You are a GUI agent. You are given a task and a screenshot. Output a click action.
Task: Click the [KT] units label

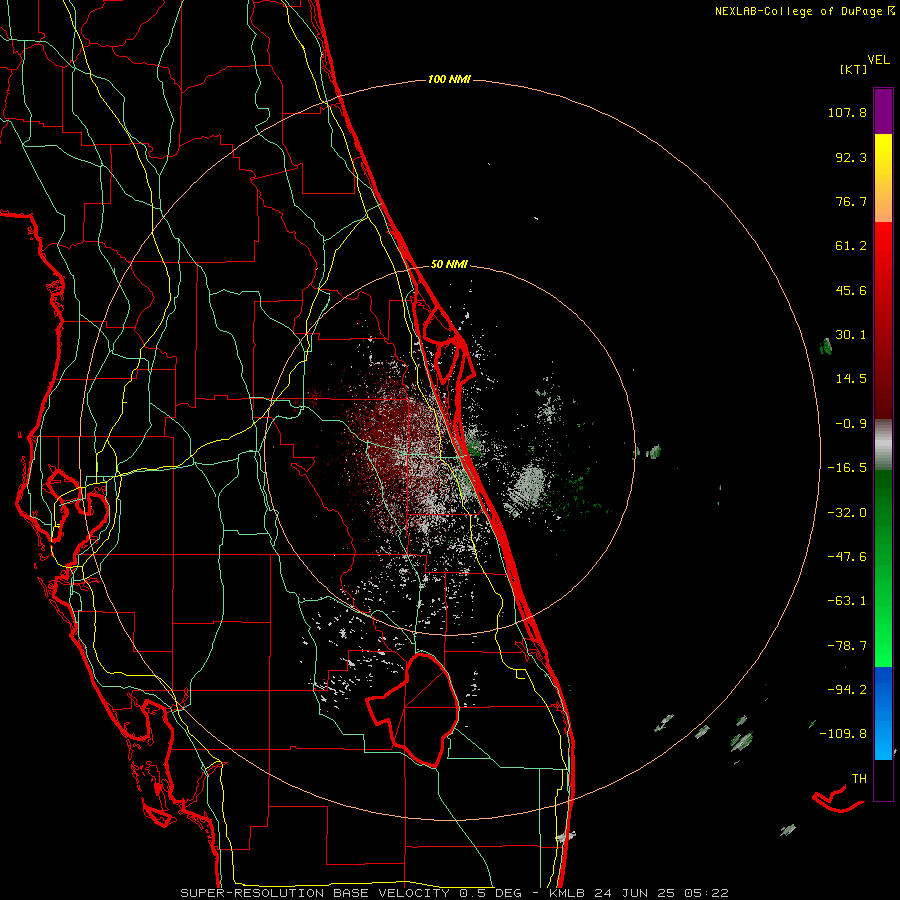click(x=853, y=69)
